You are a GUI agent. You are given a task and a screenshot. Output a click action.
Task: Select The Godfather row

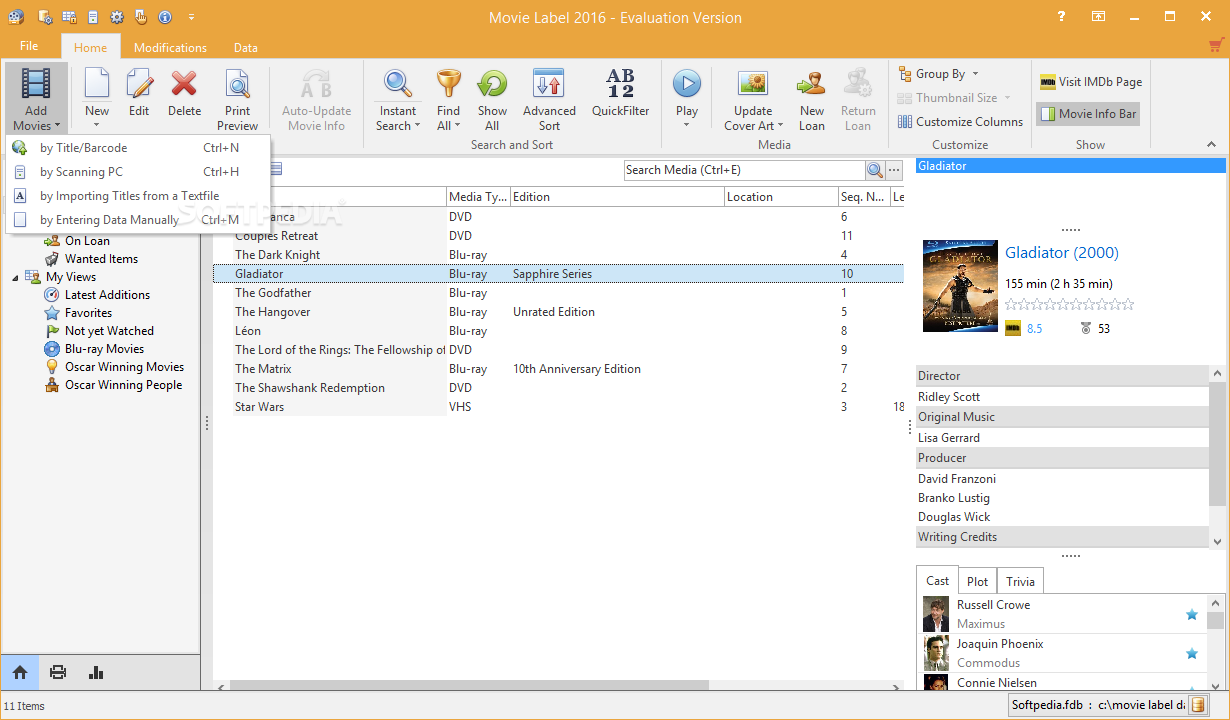(x=558, y=293)
